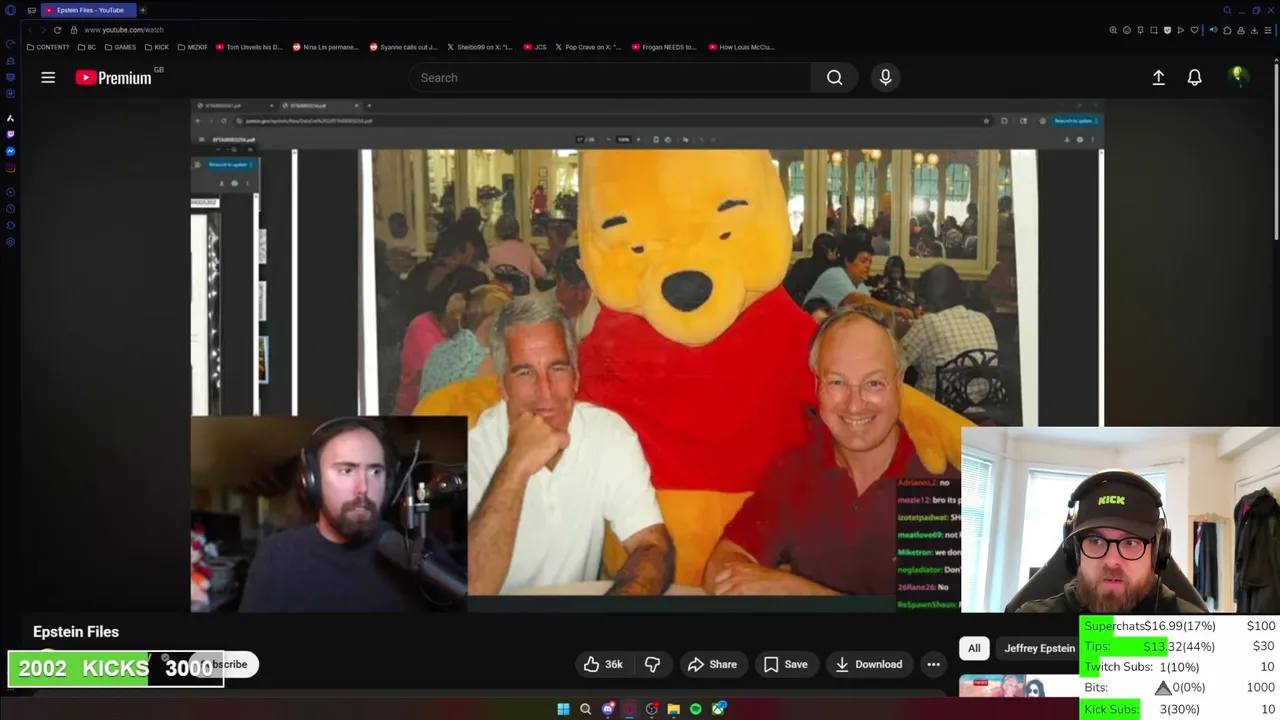
Task: Open the KICK bookmarks folder
Action: point(157,47)
